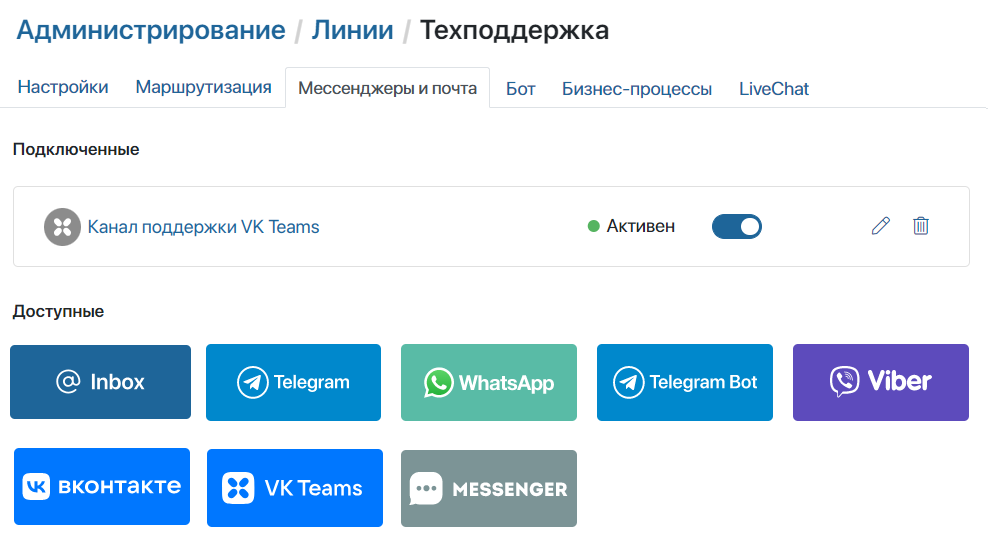Connect the Telegram messenger

click(x=294, y=382)
